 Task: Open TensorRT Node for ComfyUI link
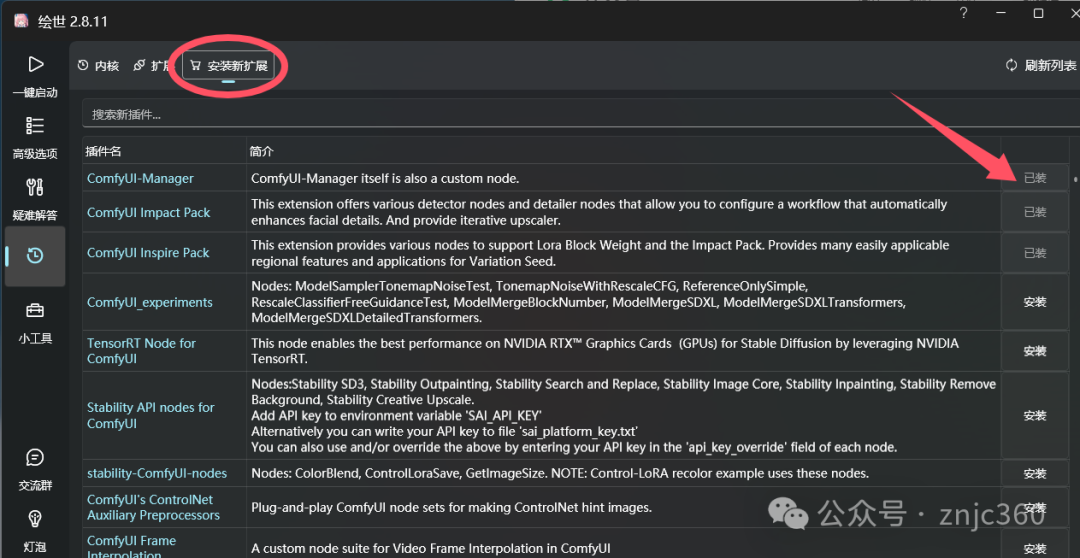[141, 351]
